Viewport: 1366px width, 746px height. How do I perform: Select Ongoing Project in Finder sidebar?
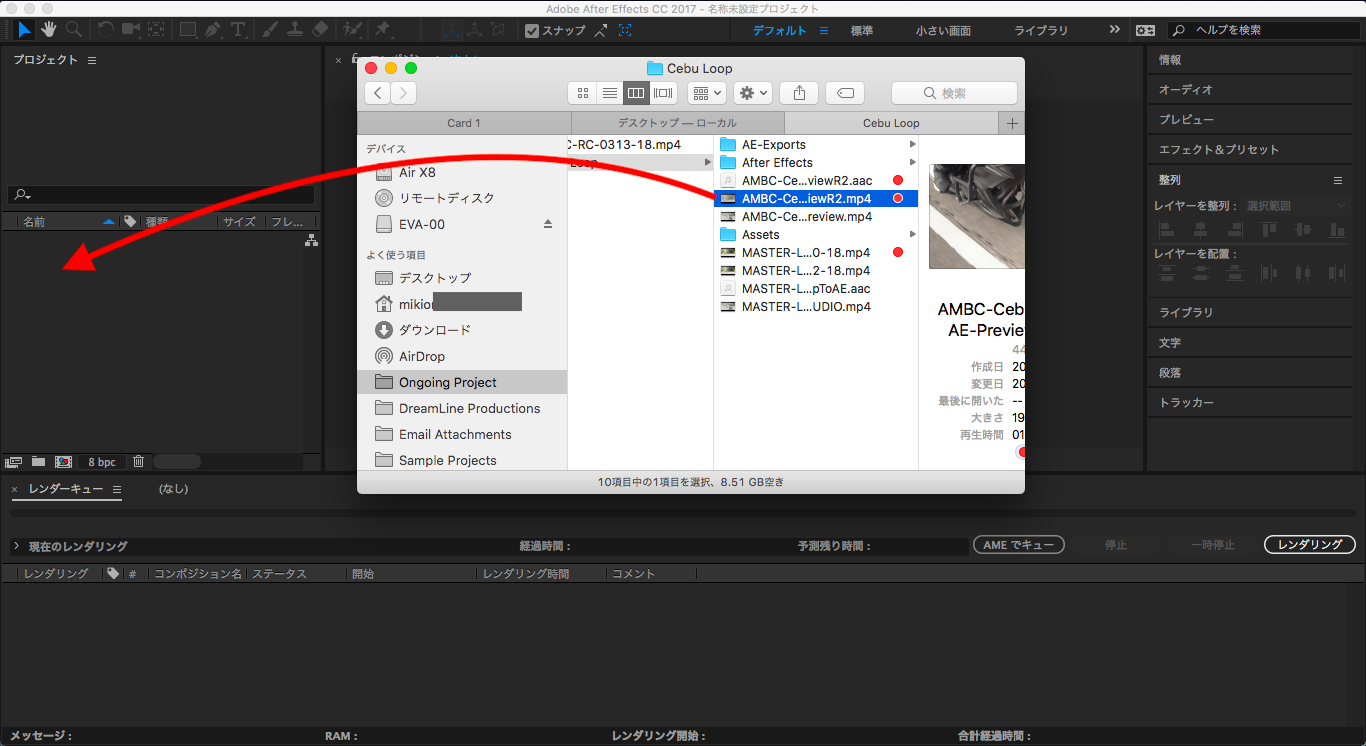[x=462, y=382]
